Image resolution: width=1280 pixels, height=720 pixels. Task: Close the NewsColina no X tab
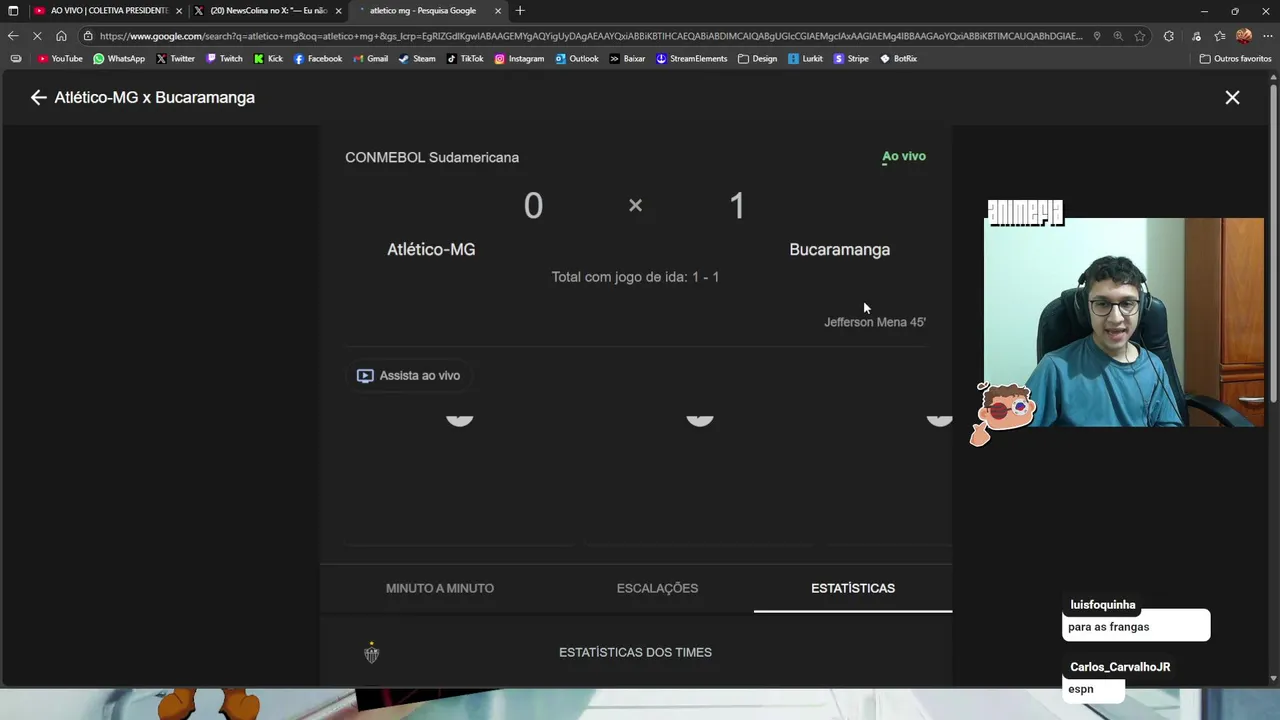tap(338, 10)
